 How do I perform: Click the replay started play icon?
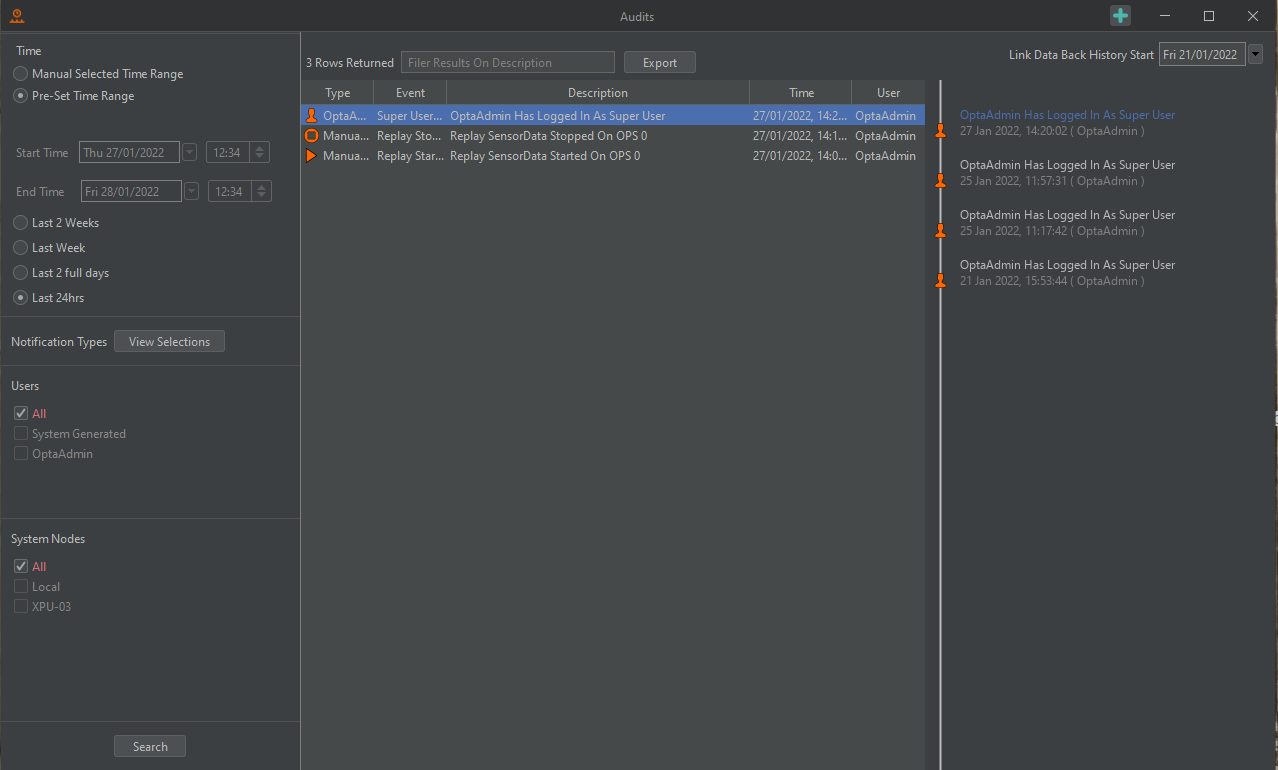[x=311, y=156]
